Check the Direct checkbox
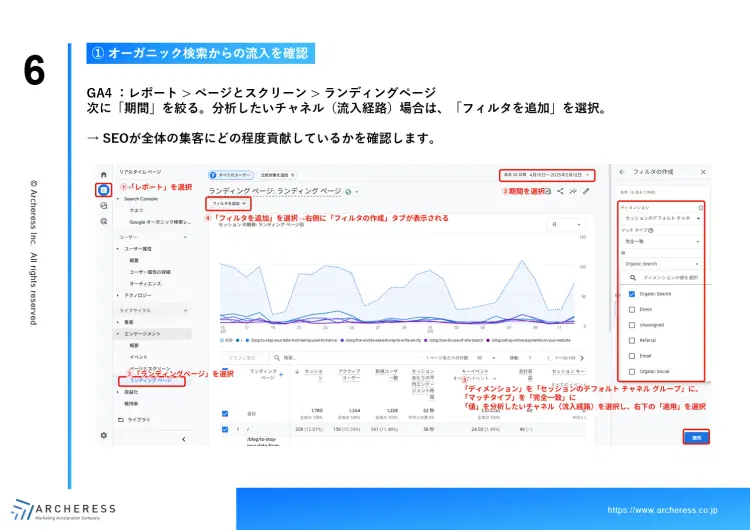 (x=632, y=309)
